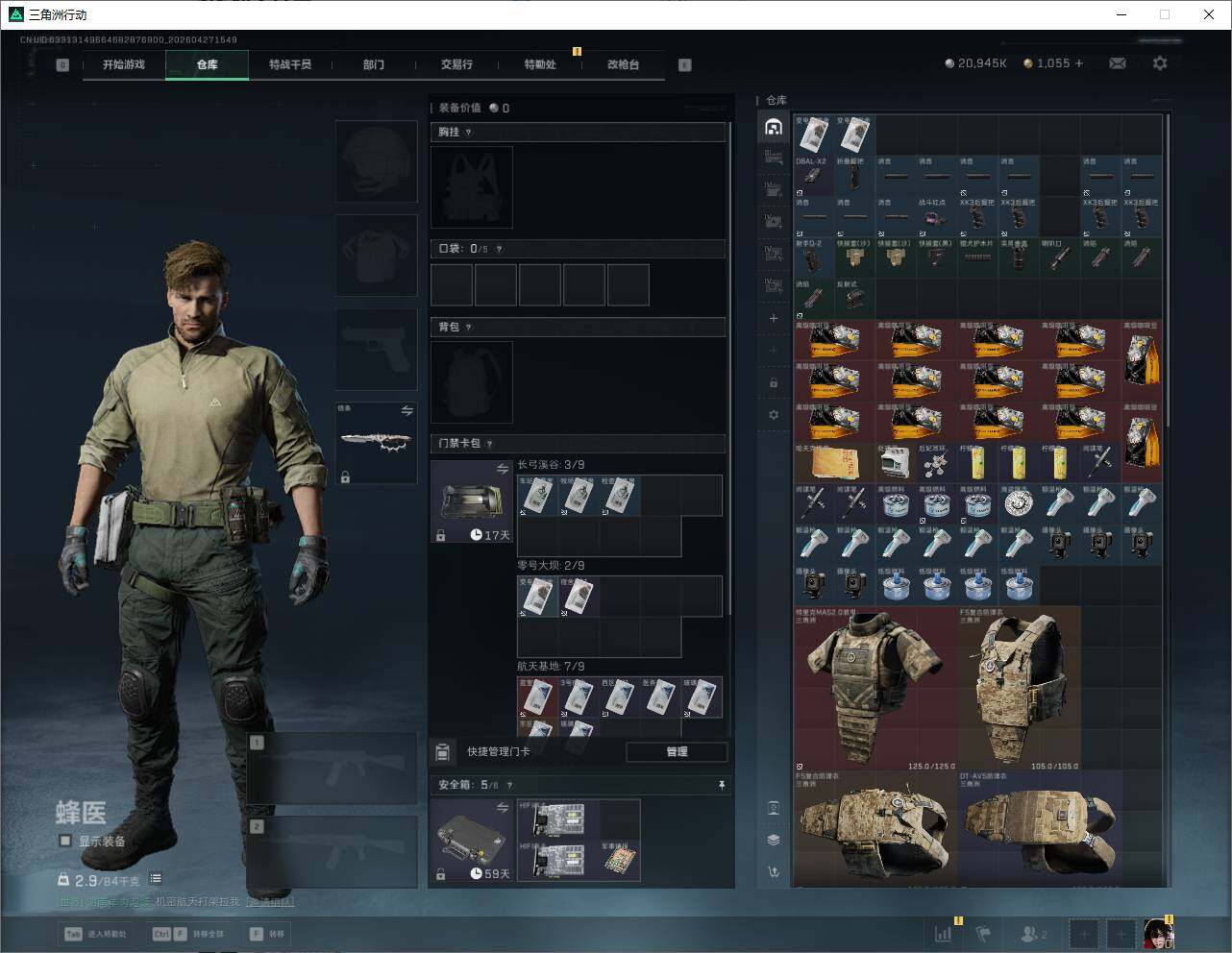Open the warehouse sidebar gear settings
Image resolution: width=1232 pixels, height=953 pixels.
(774, 415)
